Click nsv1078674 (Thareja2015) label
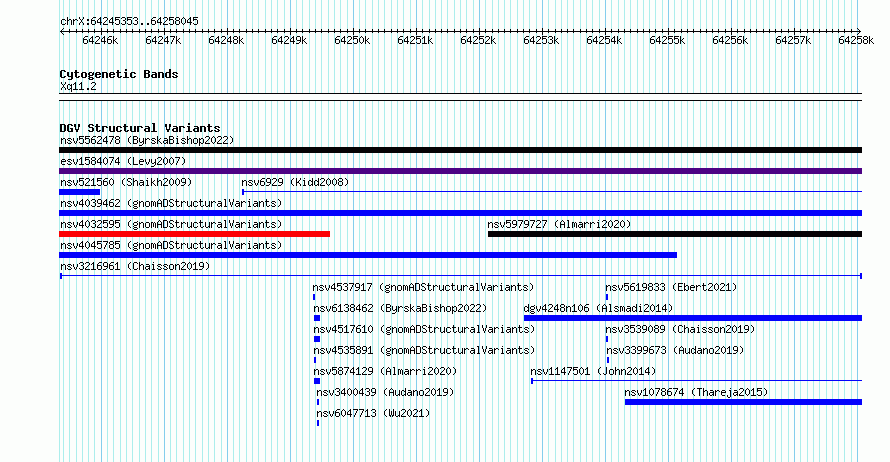The image size is (890, 462). pyautogui.click(x=696, y=392)
